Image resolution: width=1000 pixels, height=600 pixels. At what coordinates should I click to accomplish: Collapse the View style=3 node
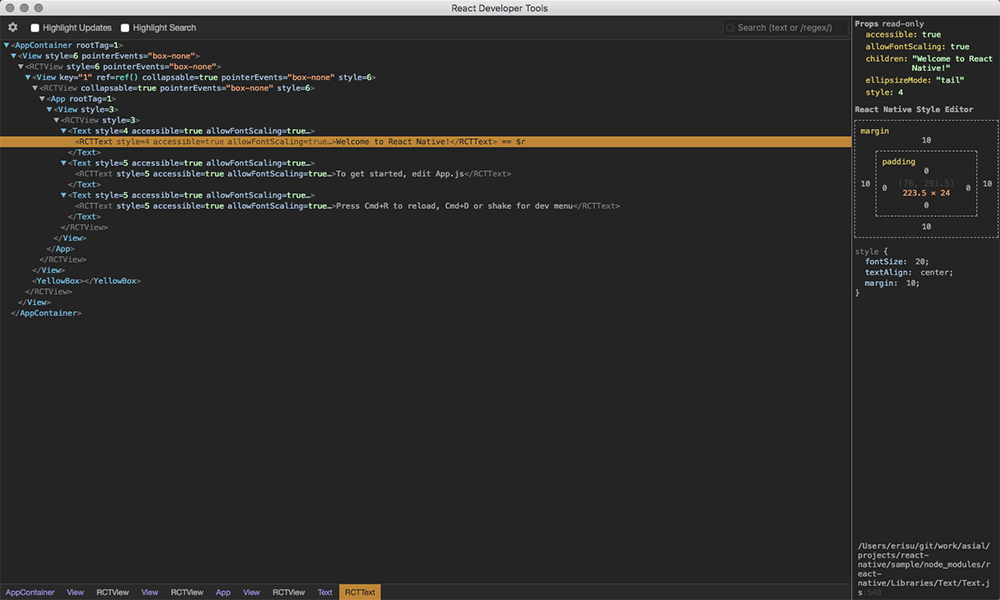[x=49, y=110]
